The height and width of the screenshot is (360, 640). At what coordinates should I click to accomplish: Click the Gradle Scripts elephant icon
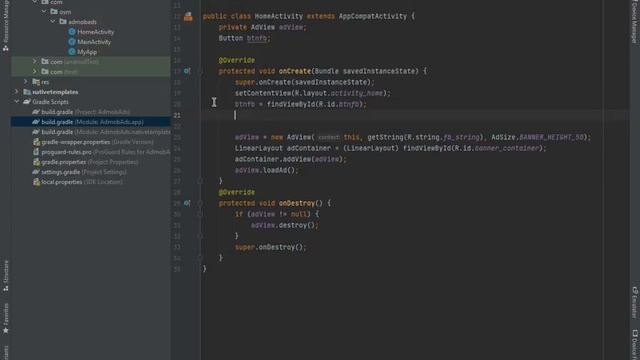point(27,102)
